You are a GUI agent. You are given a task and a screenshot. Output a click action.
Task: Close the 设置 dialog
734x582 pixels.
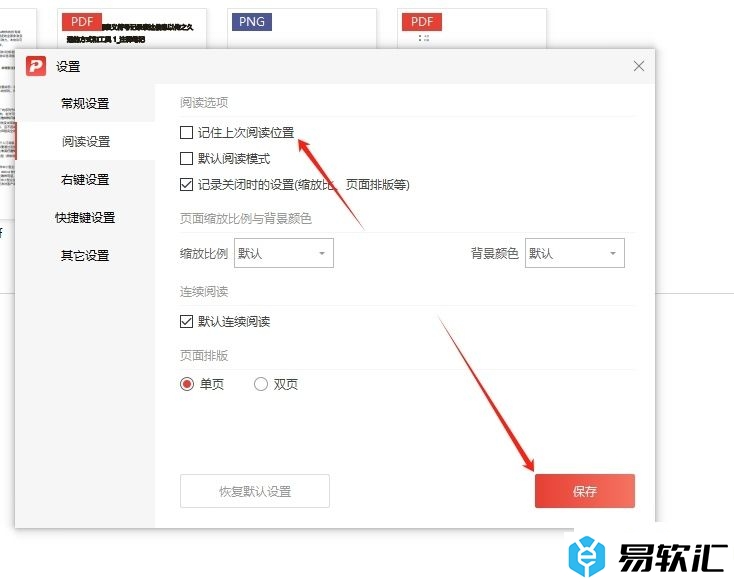pyautogui.click(x=639, y=66)
